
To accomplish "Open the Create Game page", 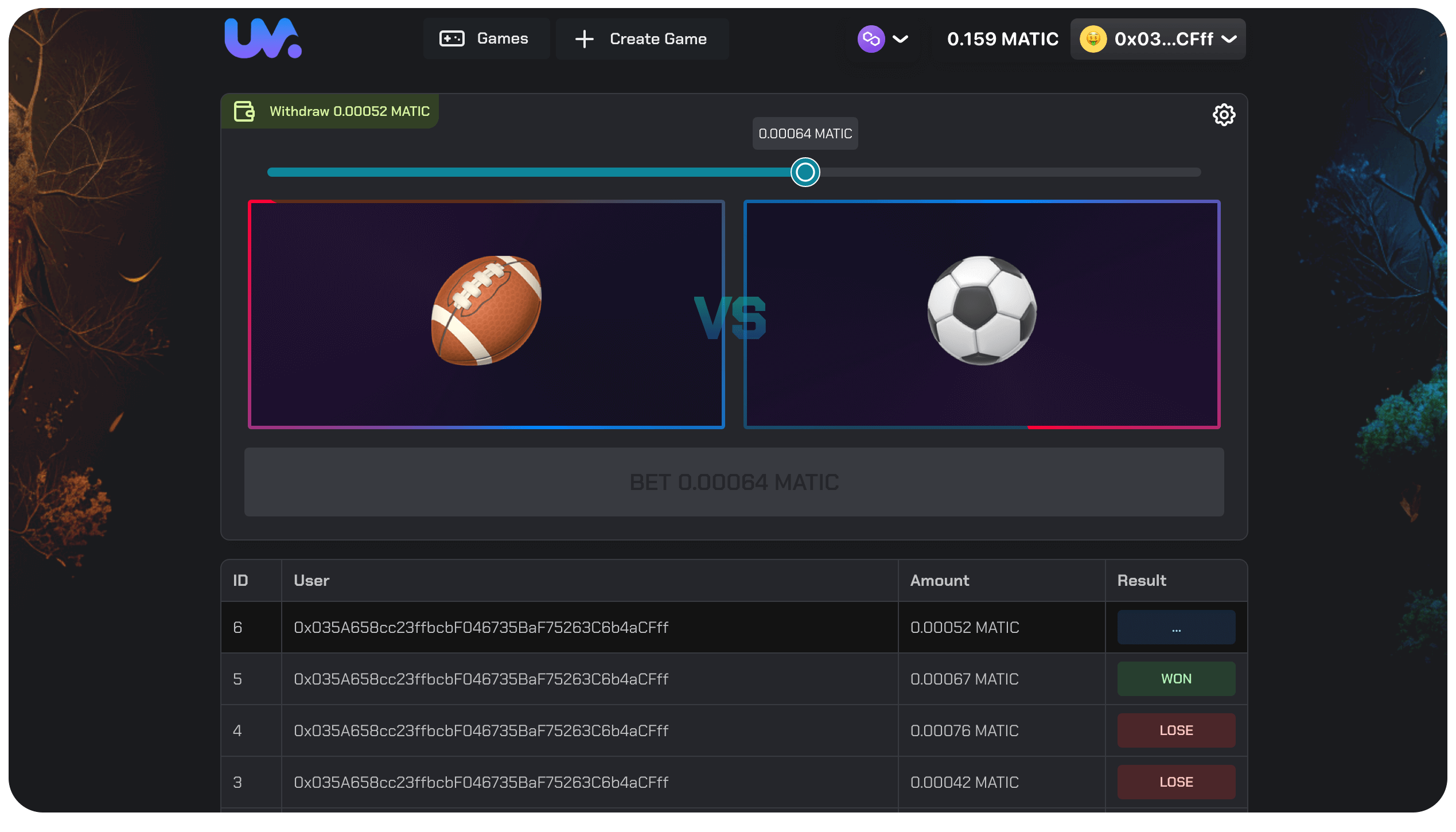I will coord(642,38).
